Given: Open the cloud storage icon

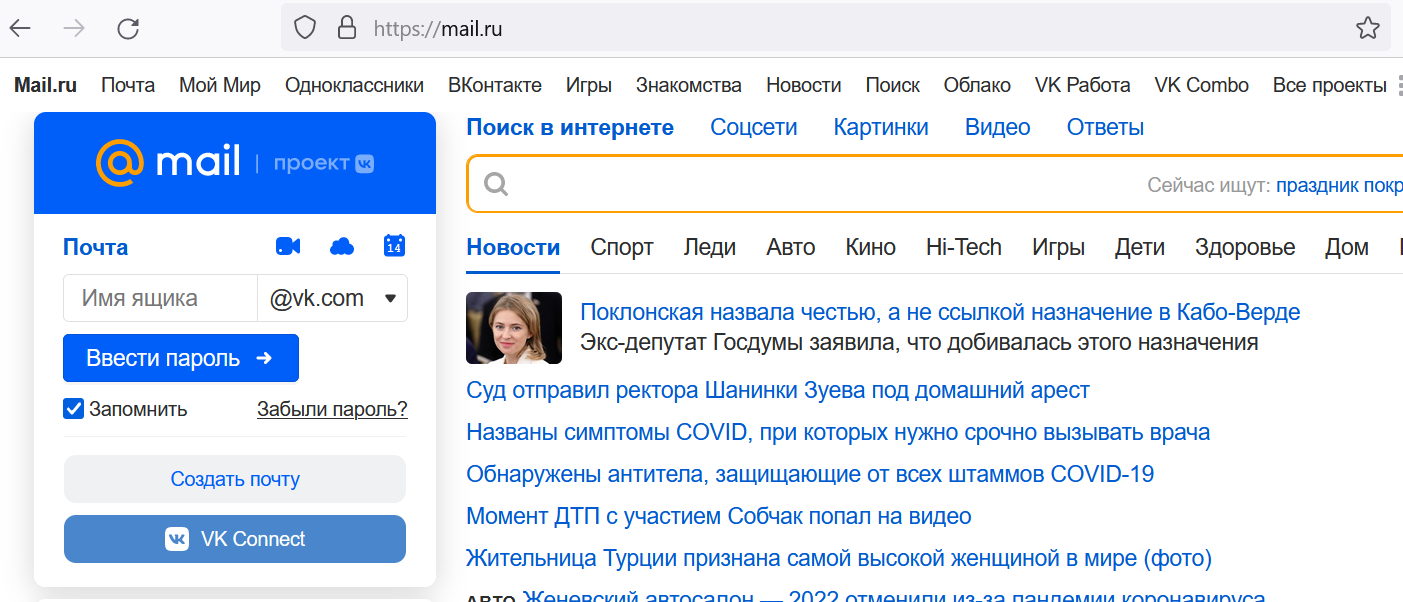Looking at the screenshot, I should 342,246.
